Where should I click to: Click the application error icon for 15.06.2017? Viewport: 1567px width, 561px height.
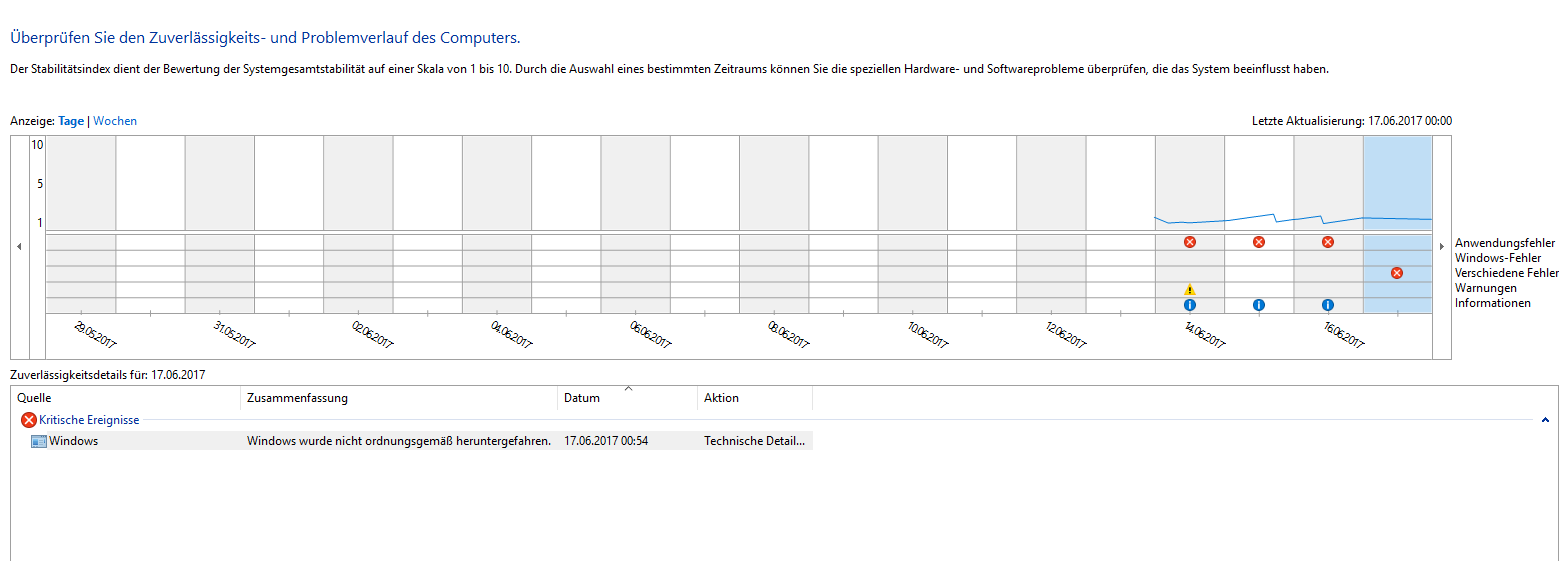(1259, 242)
